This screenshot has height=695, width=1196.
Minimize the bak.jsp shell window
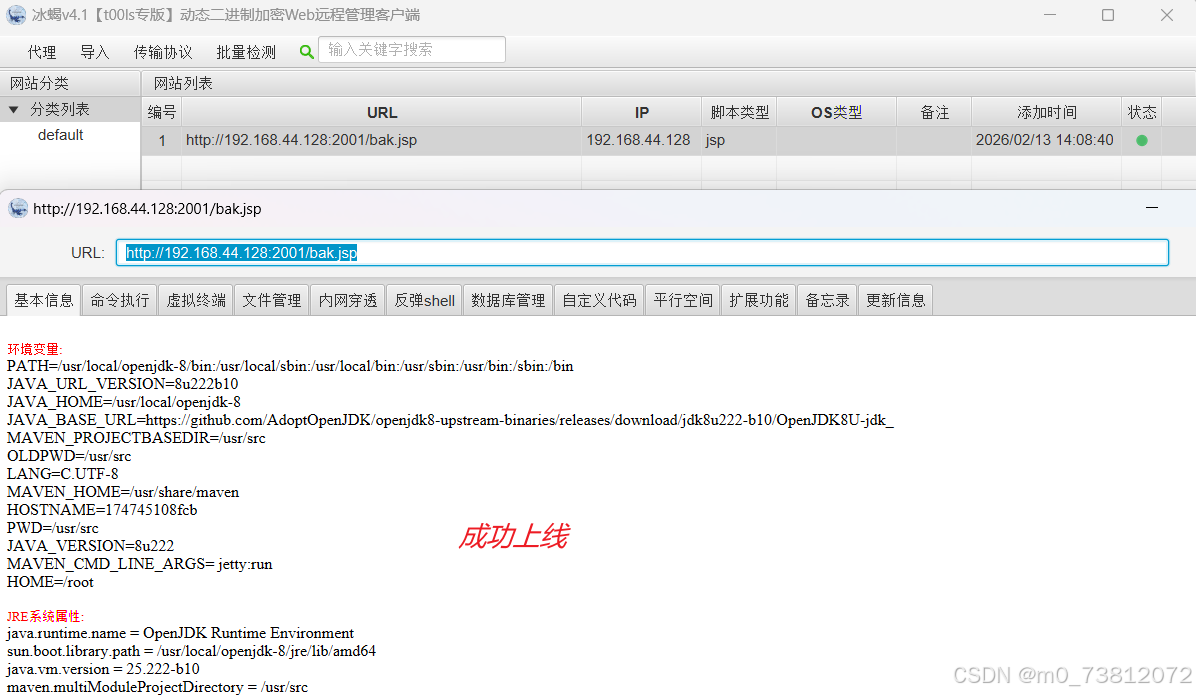click(1152, 208)
